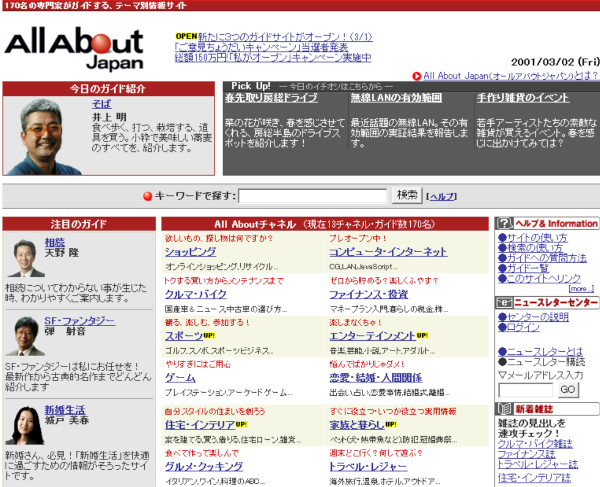Viewport: 600px width, 487px height.
Task: Open the 総額150万円 campaign link
Action: (273, 57)
